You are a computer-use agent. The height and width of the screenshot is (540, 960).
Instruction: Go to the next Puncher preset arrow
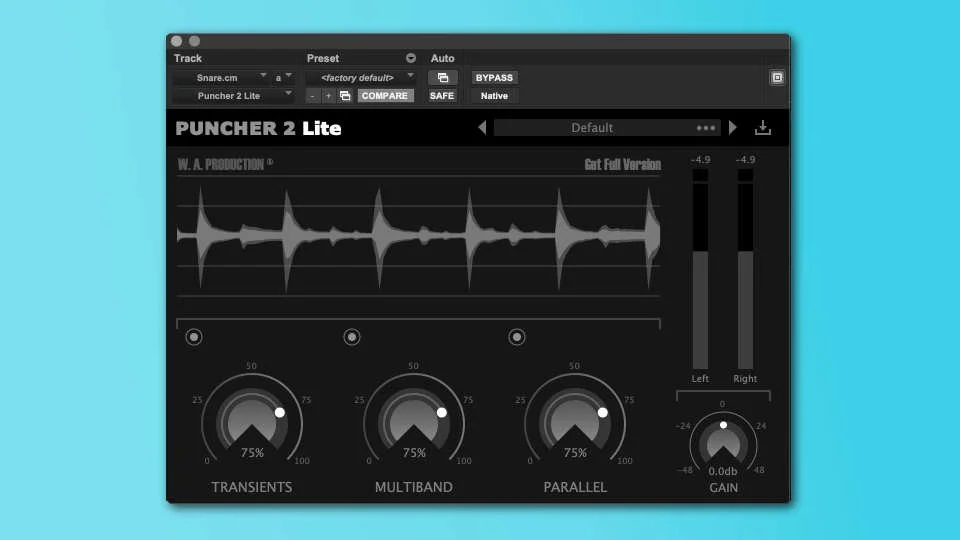tap(733, 127)
